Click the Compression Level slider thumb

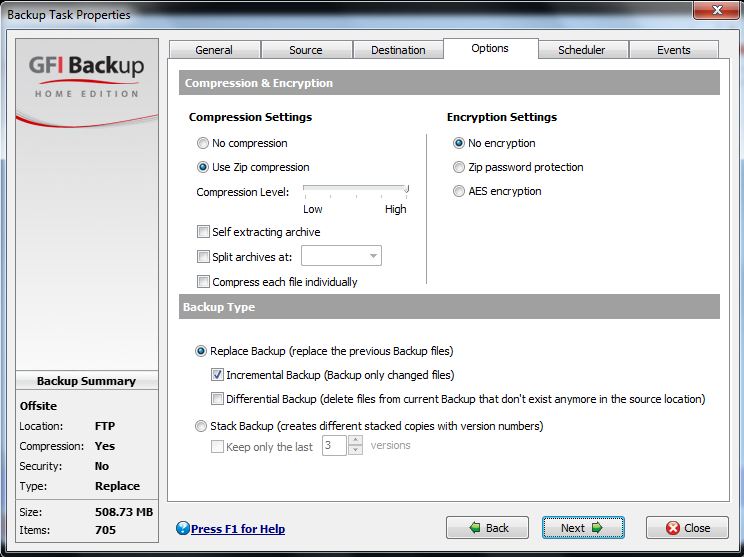point(407,189)
